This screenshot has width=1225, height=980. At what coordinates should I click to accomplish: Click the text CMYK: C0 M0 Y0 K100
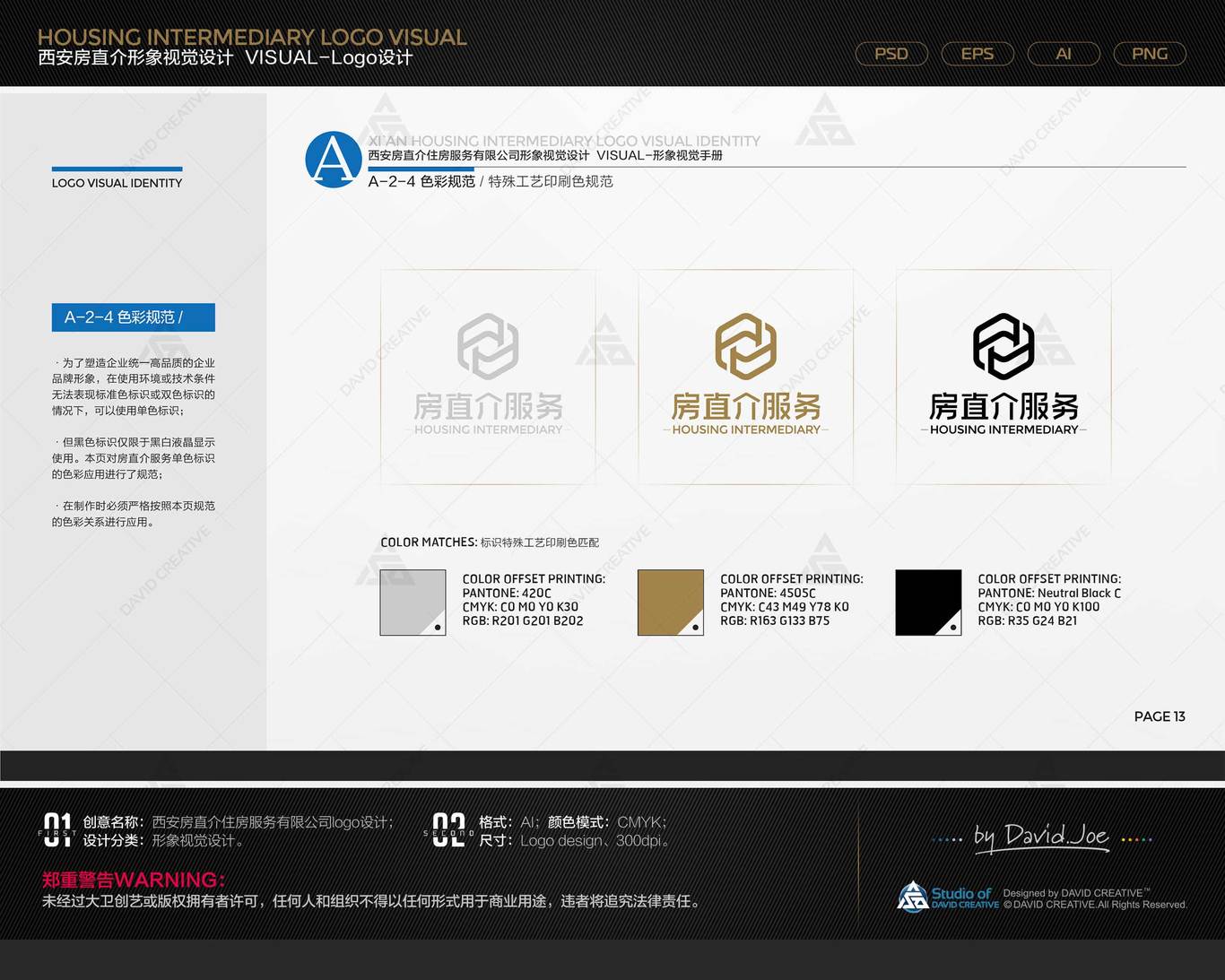1038,607
